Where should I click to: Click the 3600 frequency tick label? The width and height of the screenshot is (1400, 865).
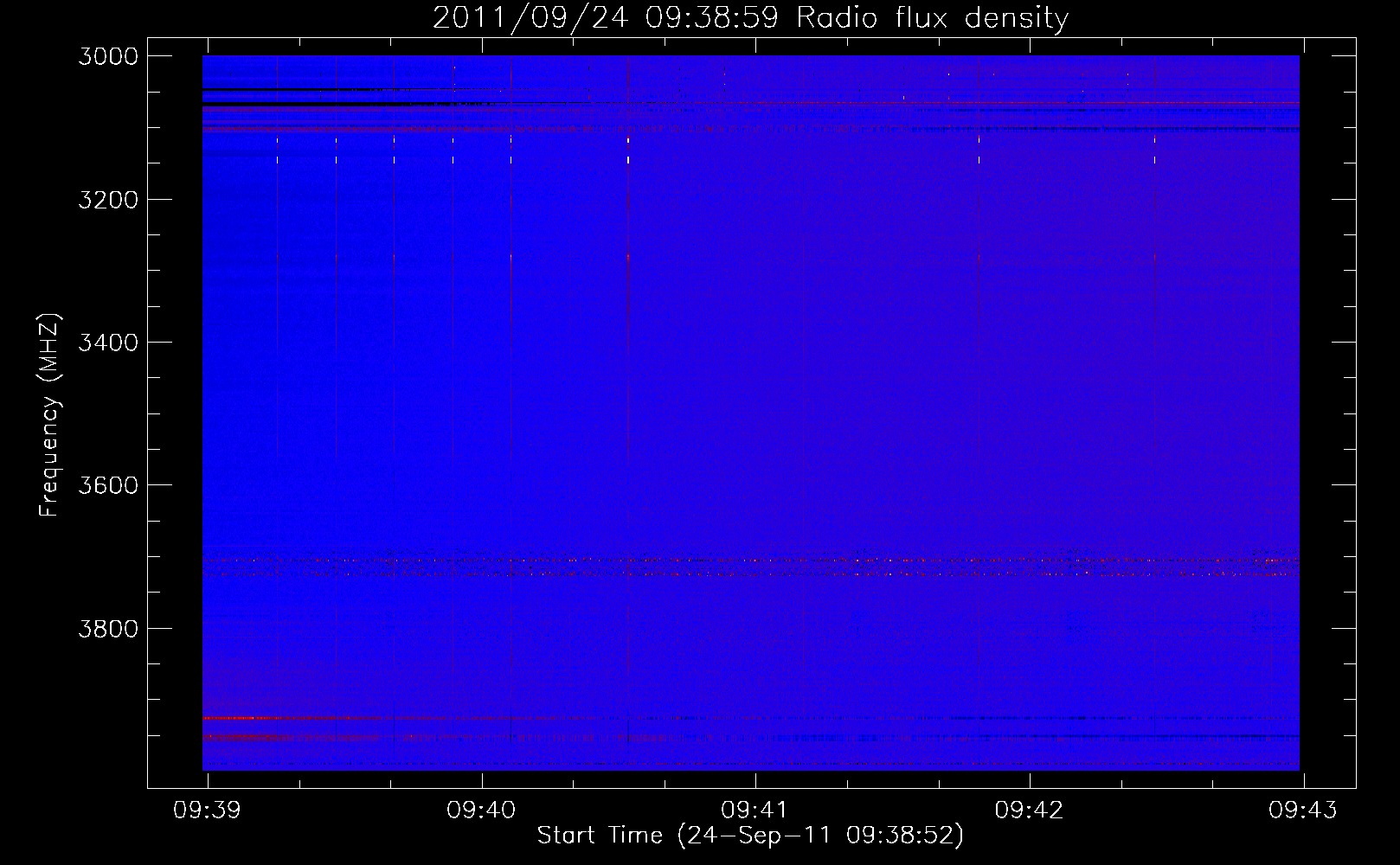[x=108, y=485]
